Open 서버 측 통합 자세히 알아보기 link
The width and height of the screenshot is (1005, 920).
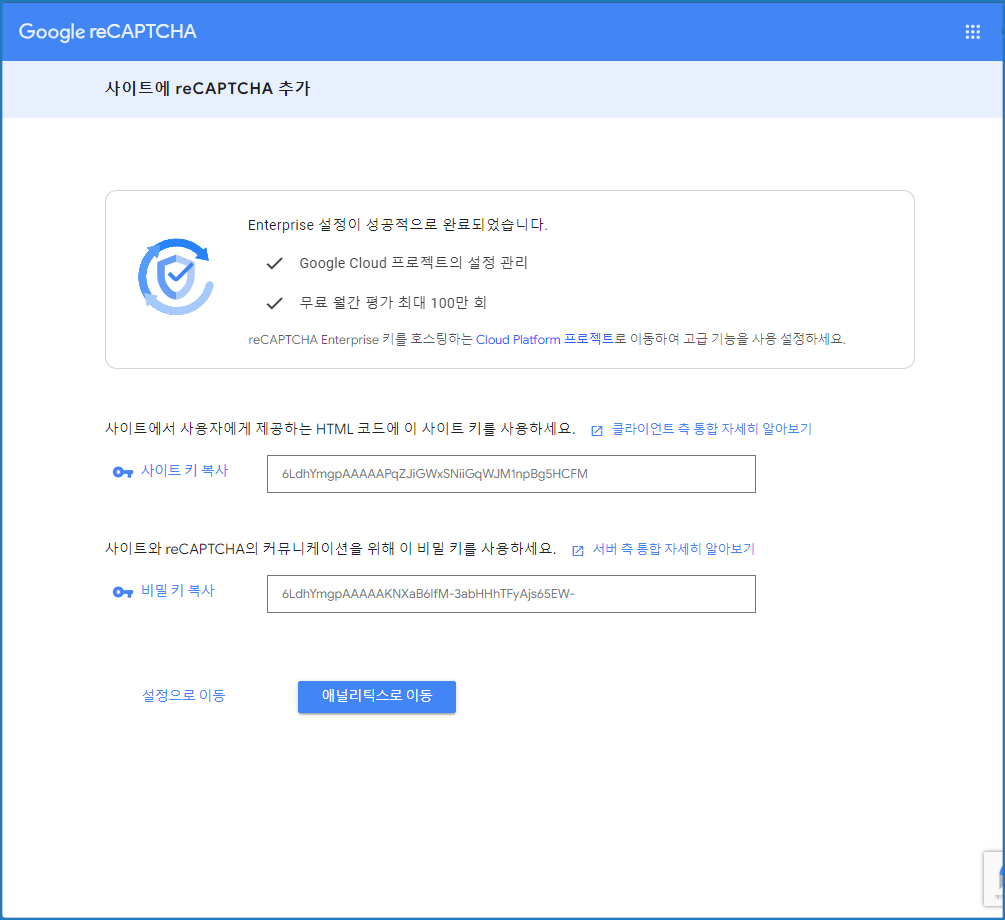673,549
